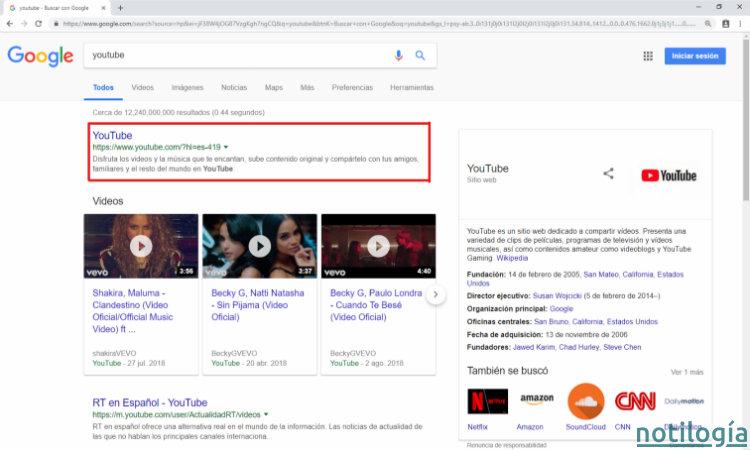This screenshot has width=750, height=450.
Task: Close the youtube browser tab
Action: [104, 8]
